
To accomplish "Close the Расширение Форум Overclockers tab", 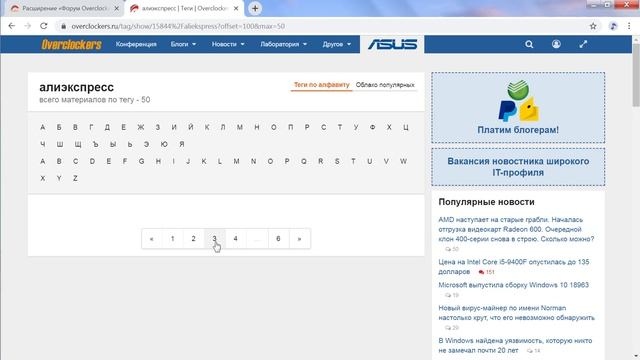I will [x=116, y=8].
